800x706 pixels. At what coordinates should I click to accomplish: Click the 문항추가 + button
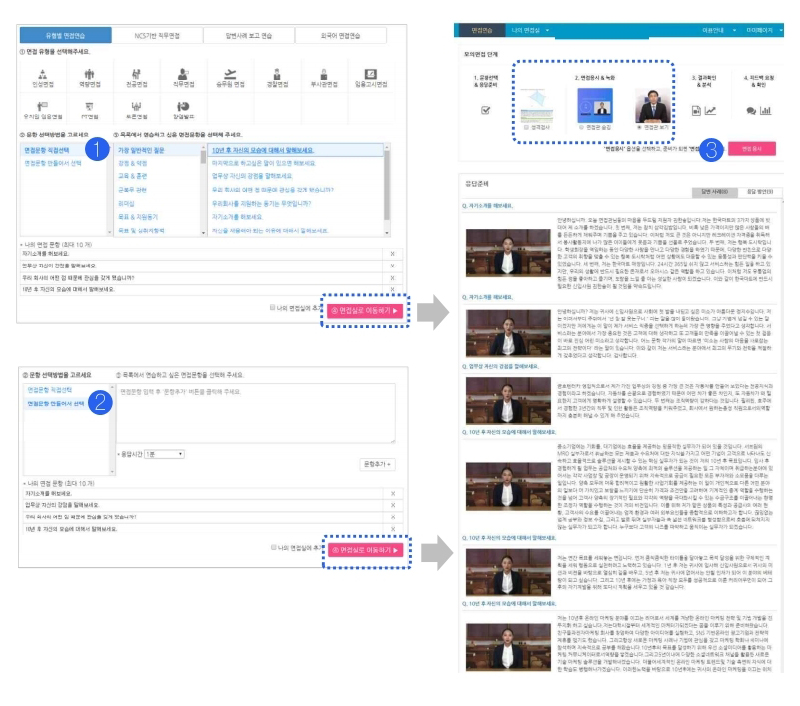click(x=377, y=464)
